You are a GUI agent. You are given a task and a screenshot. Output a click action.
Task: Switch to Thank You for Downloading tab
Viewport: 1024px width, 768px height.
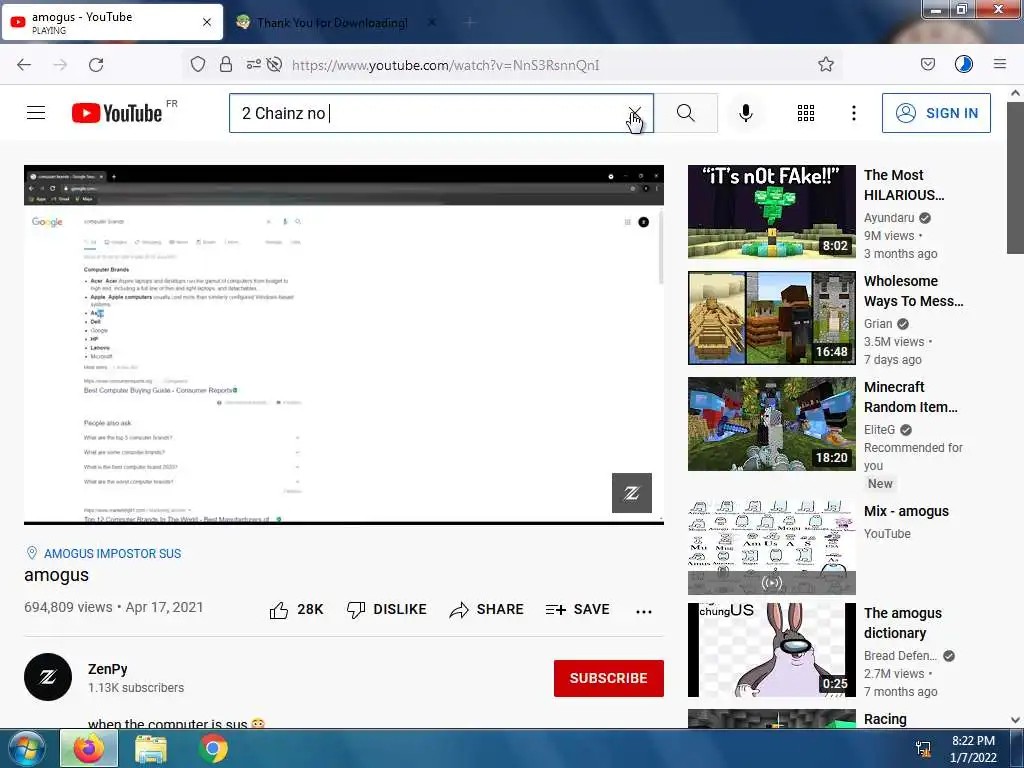click(333, 22)
